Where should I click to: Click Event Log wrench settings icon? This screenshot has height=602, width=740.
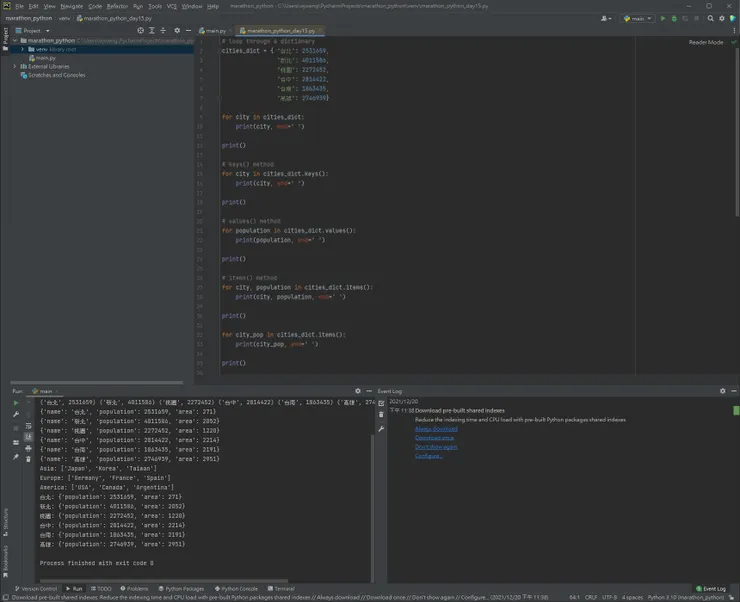point(381,429)
